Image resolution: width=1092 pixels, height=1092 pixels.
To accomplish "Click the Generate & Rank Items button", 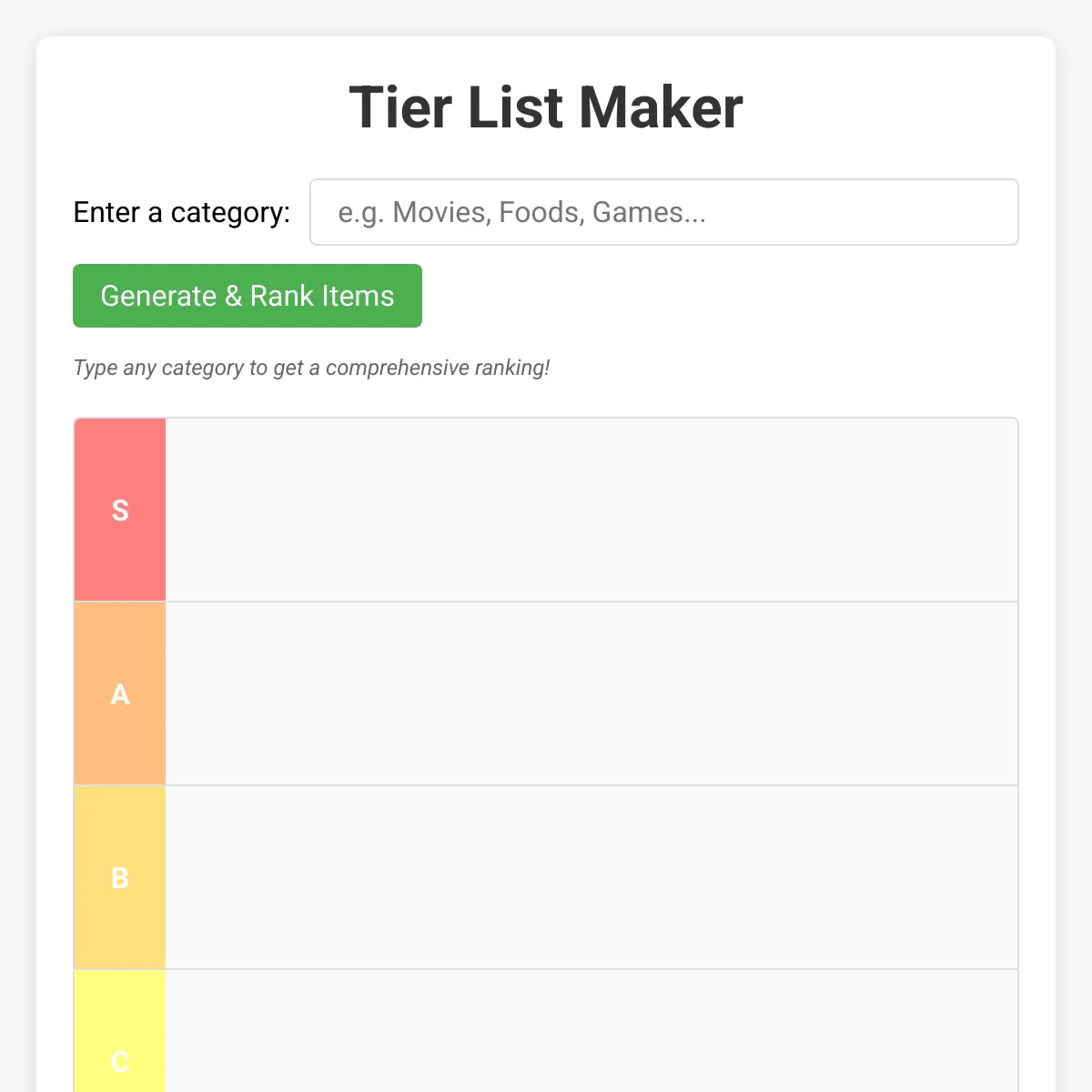I will pos(248,296).
